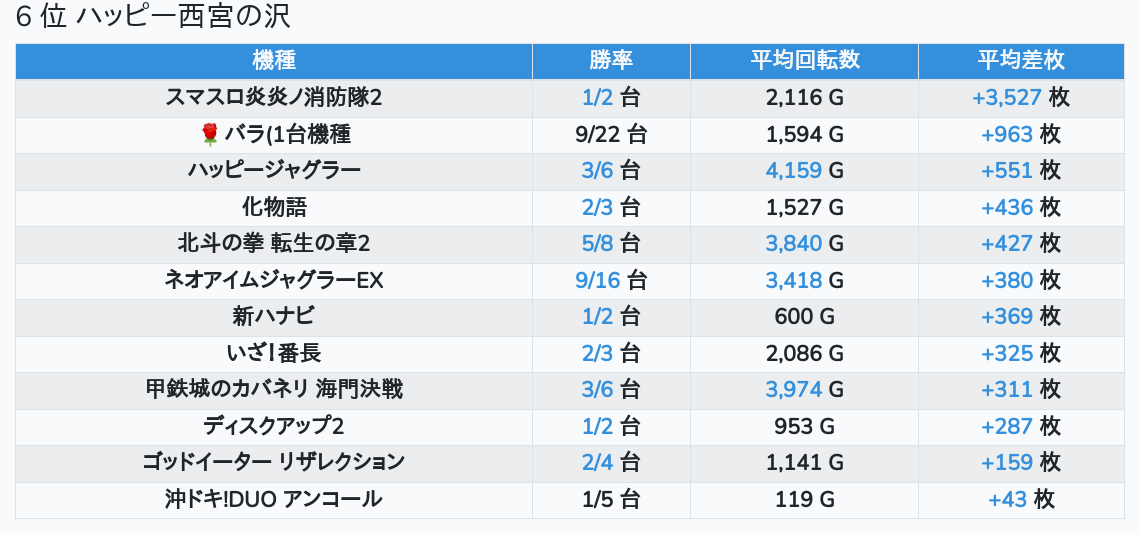Click the いざ!番長 machine name

(274, 353)
